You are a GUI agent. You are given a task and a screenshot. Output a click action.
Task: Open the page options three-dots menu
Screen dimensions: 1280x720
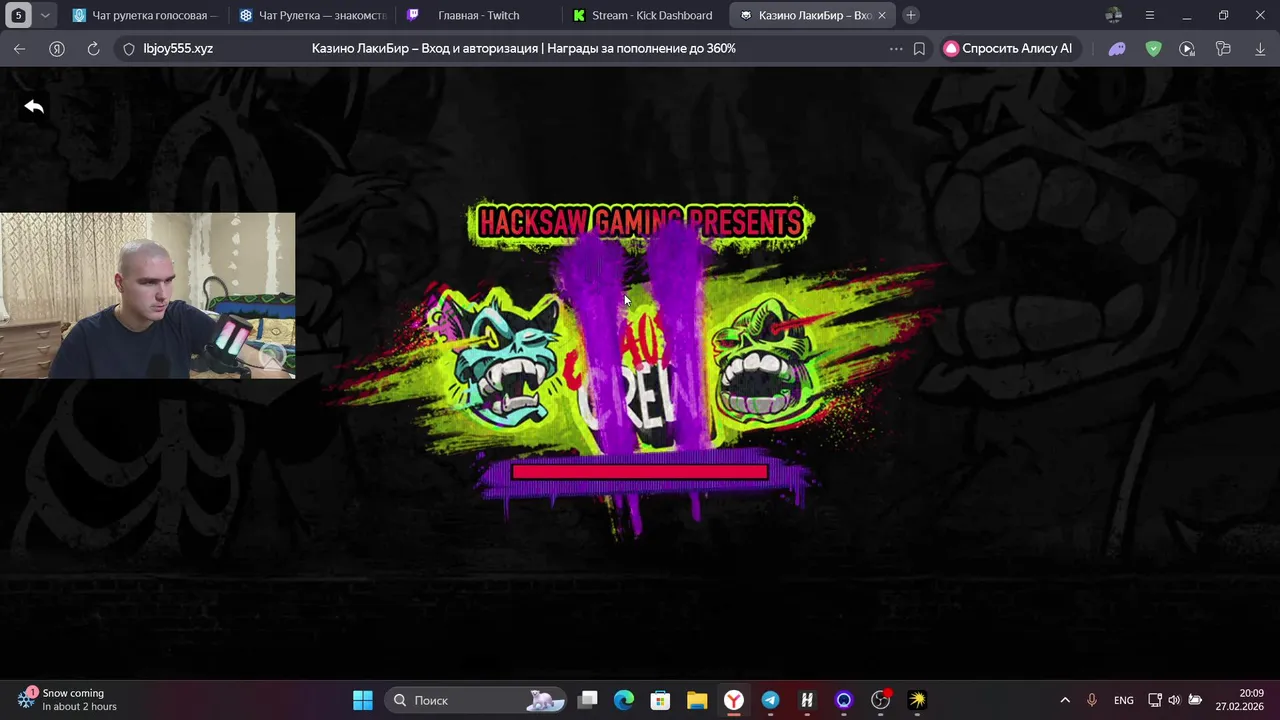896,48
